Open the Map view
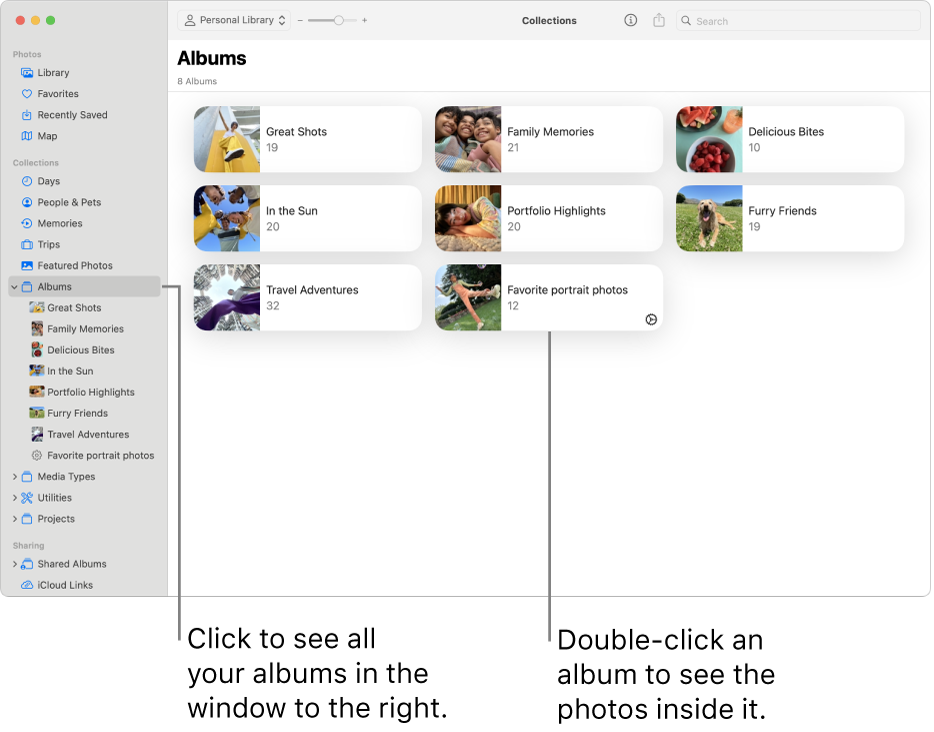934x732 pixels. (46, 135)
